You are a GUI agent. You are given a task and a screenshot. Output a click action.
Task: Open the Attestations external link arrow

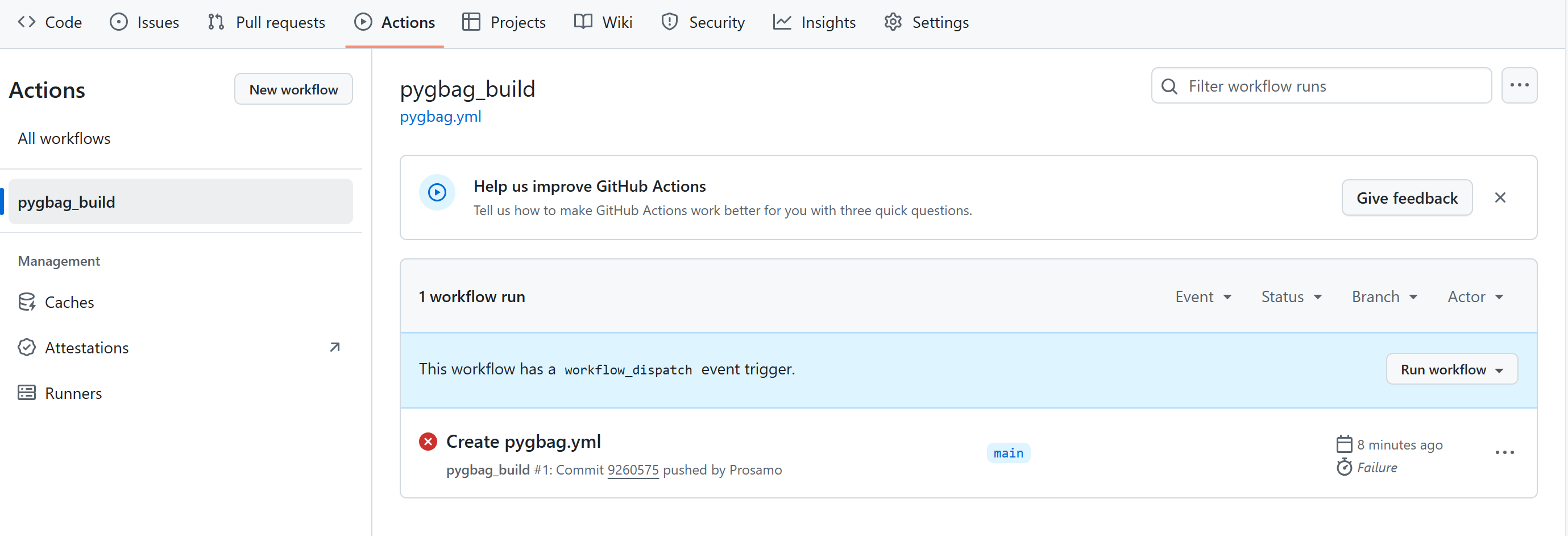tap(335, 347)
